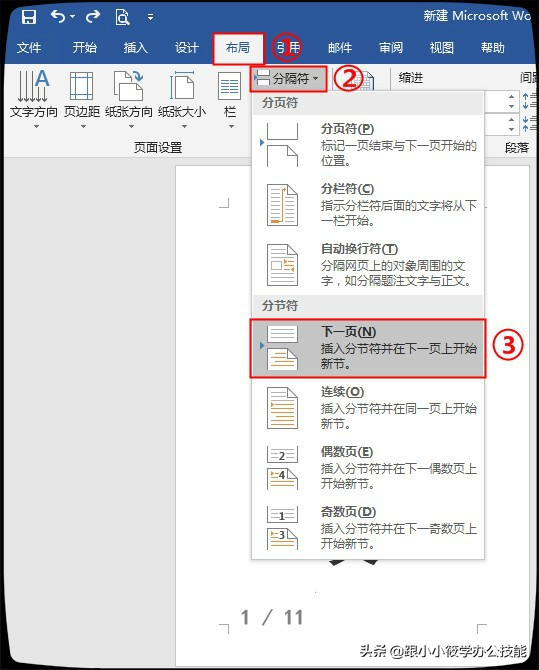Viewport: 539px width, 670px height.
Task: Switch to the 设计 tab
Action: pyautogui.click(x=186, y=47)
